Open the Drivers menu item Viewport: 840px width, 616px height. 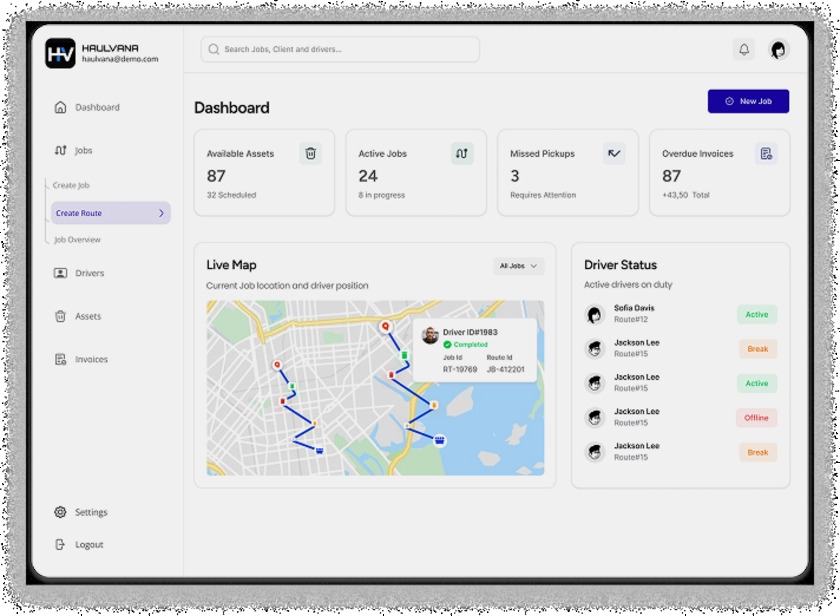click(88, 273)
